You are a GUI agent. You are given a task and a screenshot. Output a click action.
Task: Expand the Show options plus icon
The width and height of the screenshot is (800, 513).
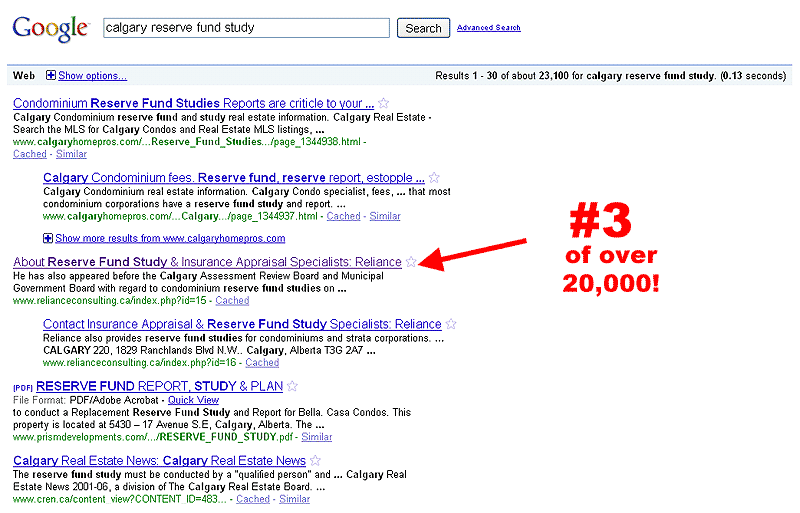click(x=51, y=76)
